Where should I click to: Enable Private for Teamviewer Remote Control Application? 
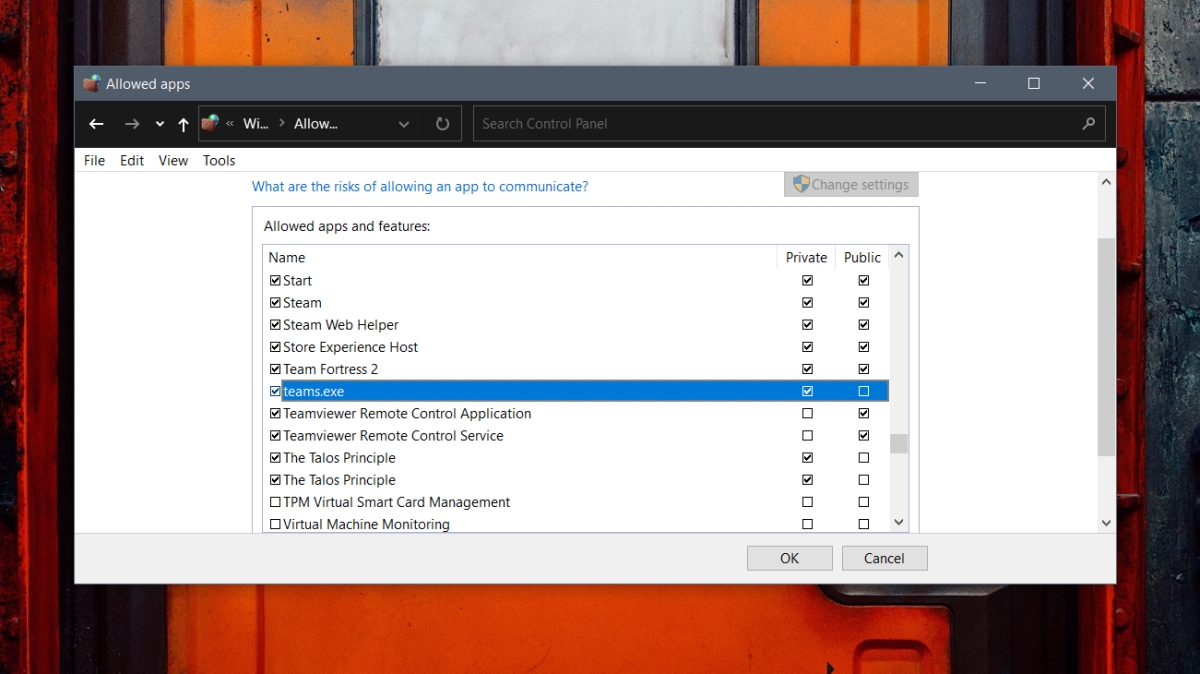(x=808, y=413)
